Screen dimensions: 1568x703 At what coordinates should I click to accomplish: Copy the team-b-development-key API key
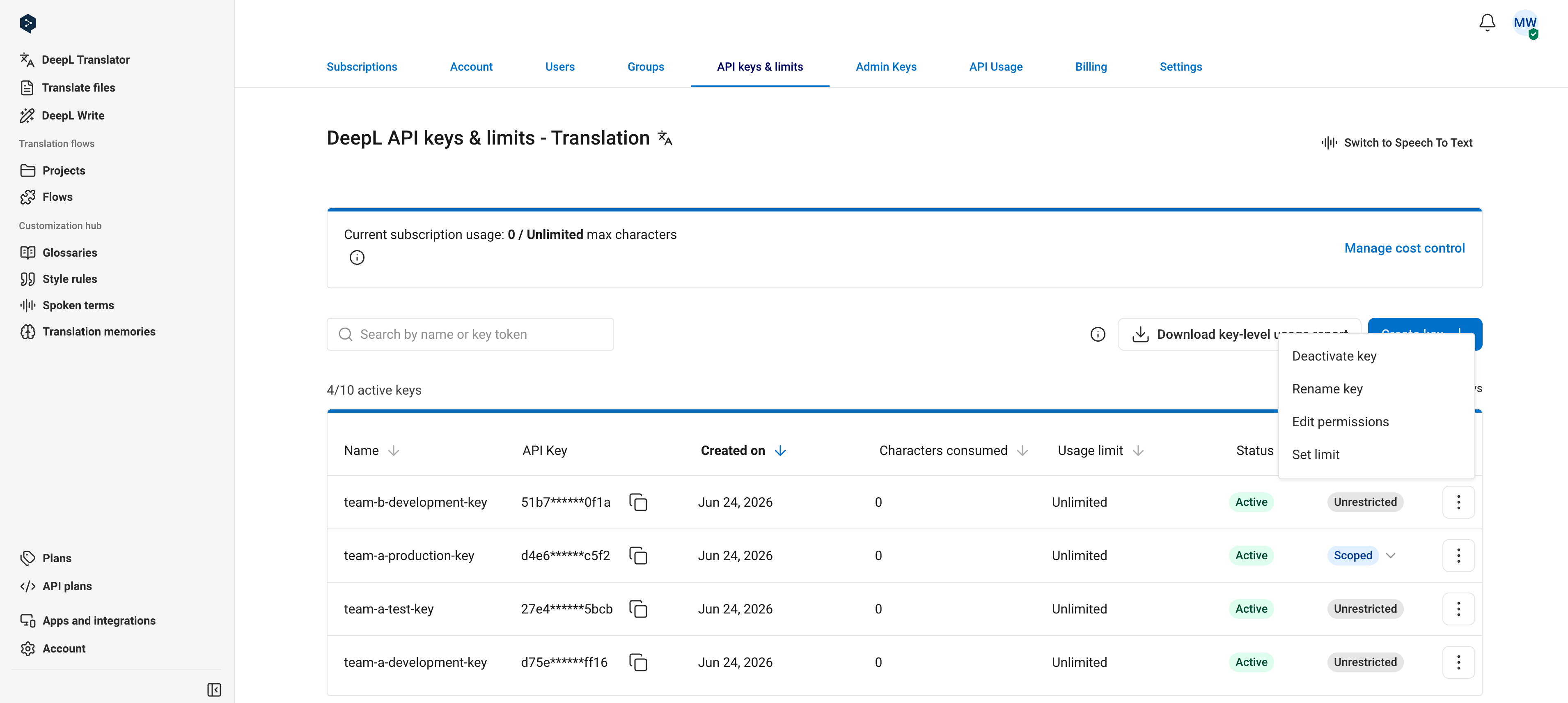click(x=638, y=502)
